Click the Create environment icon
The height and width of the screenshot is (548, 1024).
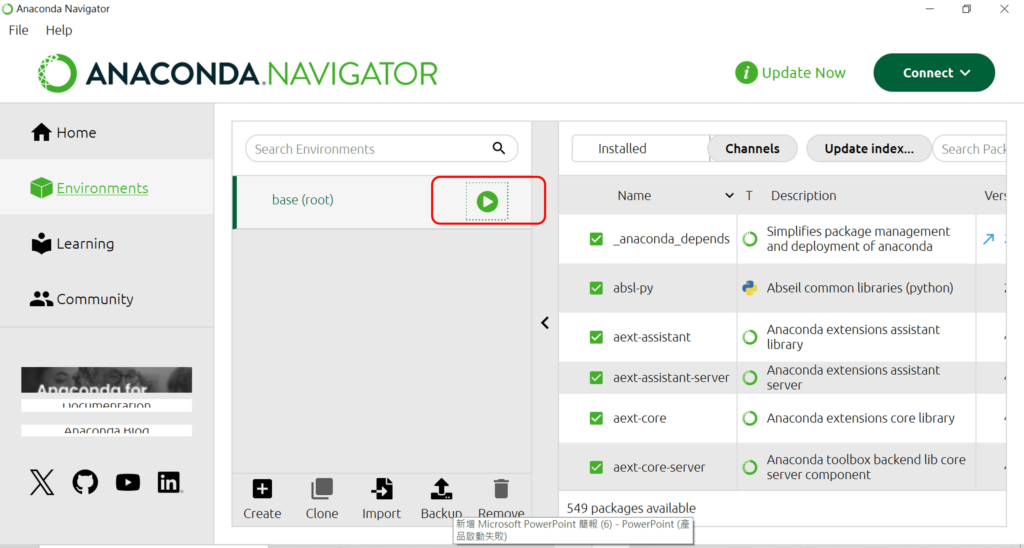[x=262, y=489]
